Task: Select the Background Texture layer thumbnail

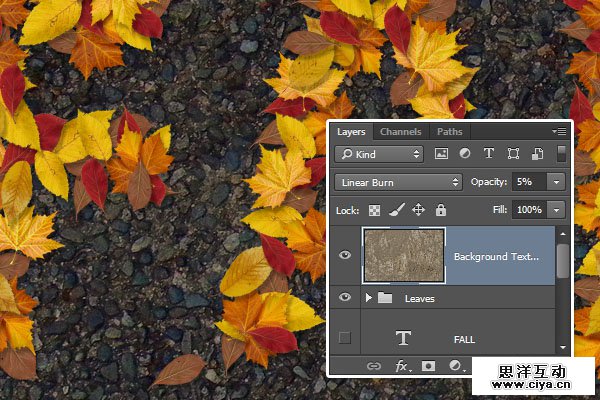Action: point(401,255)
